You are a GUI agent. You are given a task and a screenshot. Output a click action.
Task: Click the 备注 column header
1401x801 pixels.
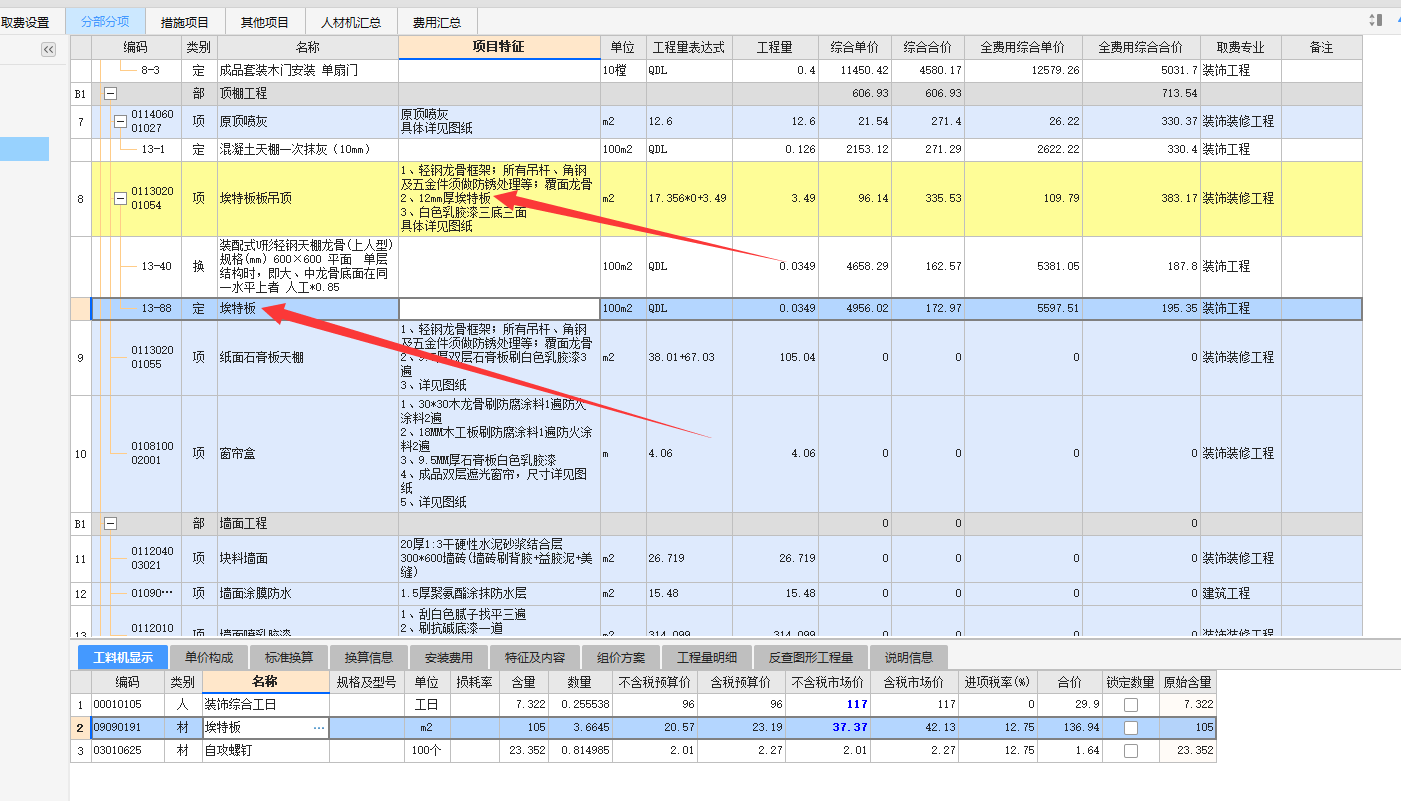click(1321, 47)
